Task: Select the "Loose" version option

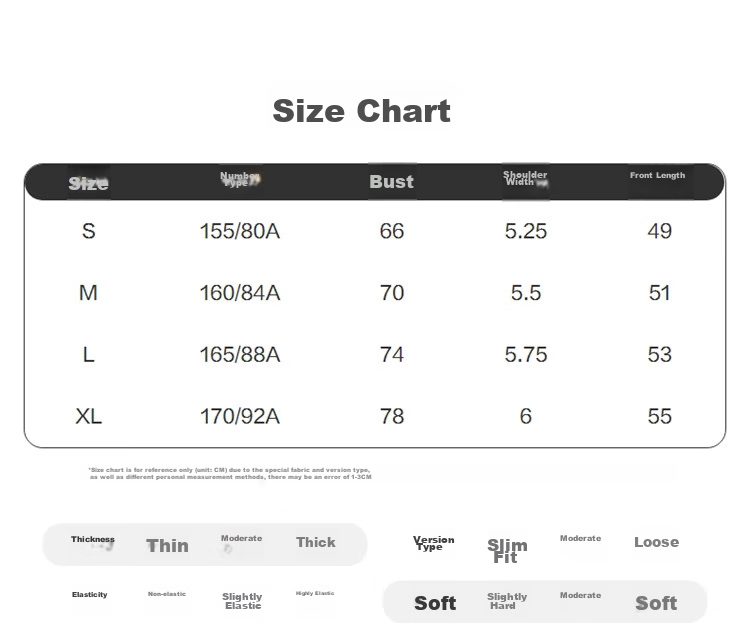Action: coord(656,542)
